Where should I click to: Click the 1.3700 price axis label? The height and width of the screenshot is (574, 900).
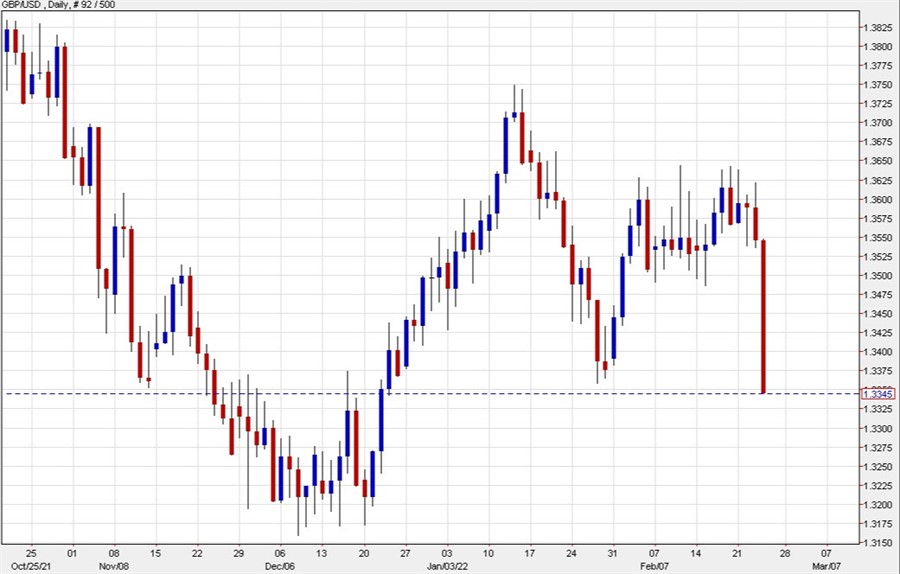click(x=878, y=123)
